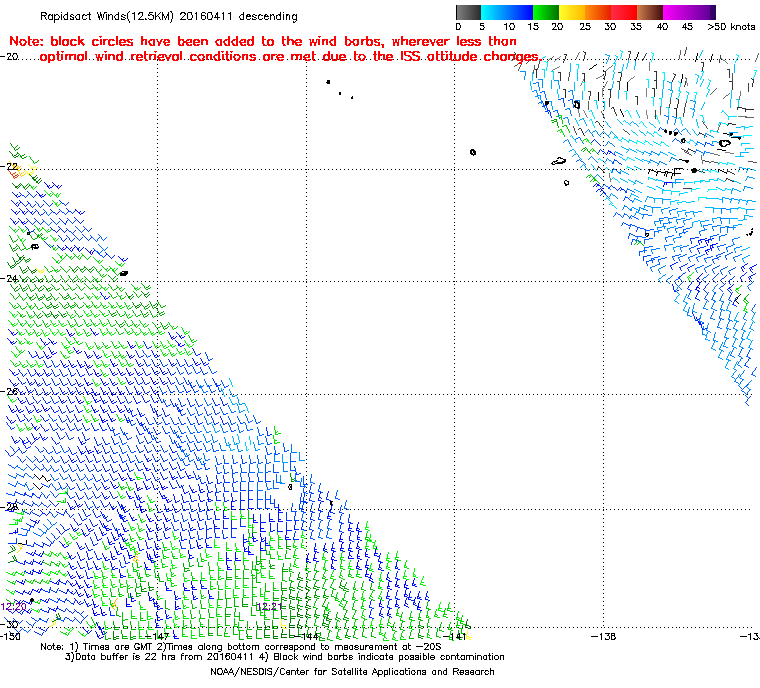
Task: Click the '10' label under the color legend
Action: [509, 27]
